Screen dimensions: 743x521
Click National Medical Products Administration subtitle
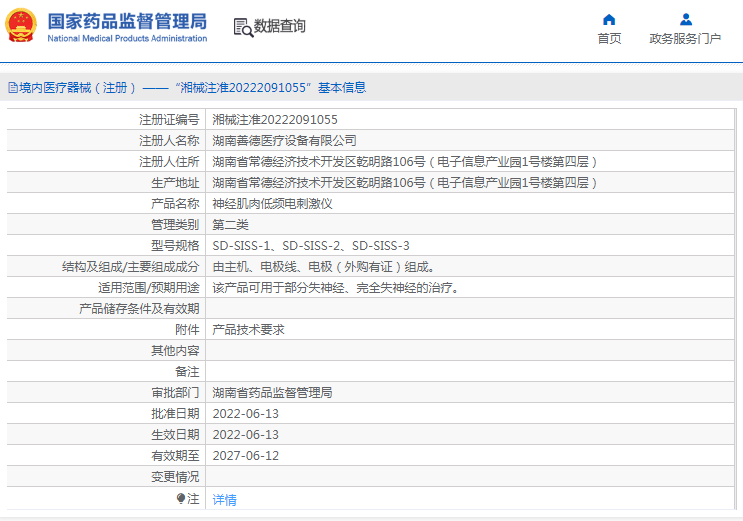127,38
